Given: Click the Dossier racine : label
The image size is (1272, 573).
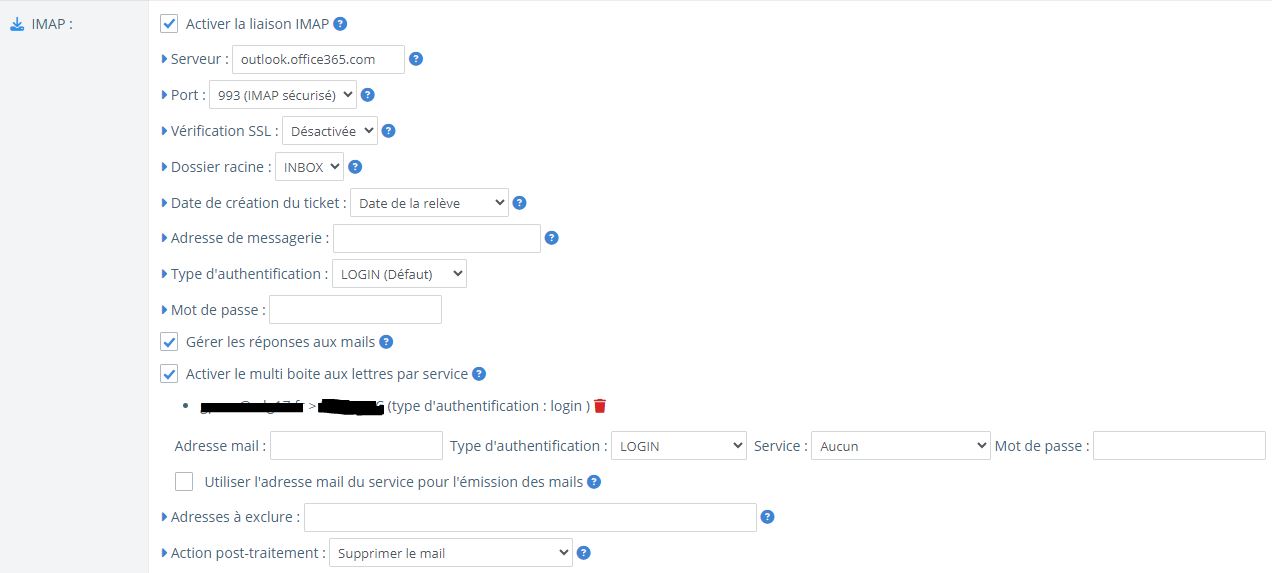Looking at the screenshot, I should coord(221,167).
